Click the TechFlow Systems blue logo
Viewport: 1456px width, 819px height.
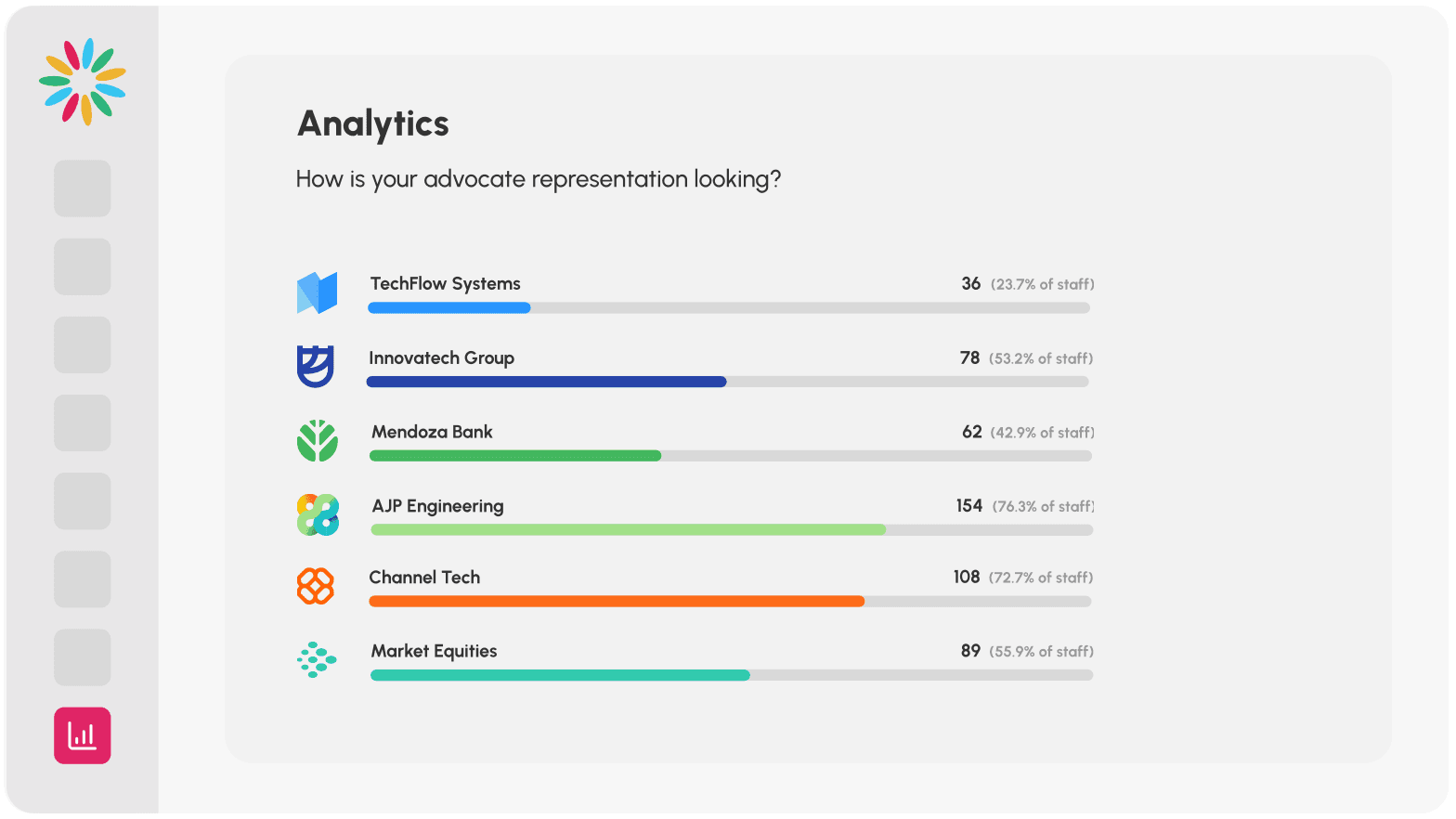click(x=317, y=292)
